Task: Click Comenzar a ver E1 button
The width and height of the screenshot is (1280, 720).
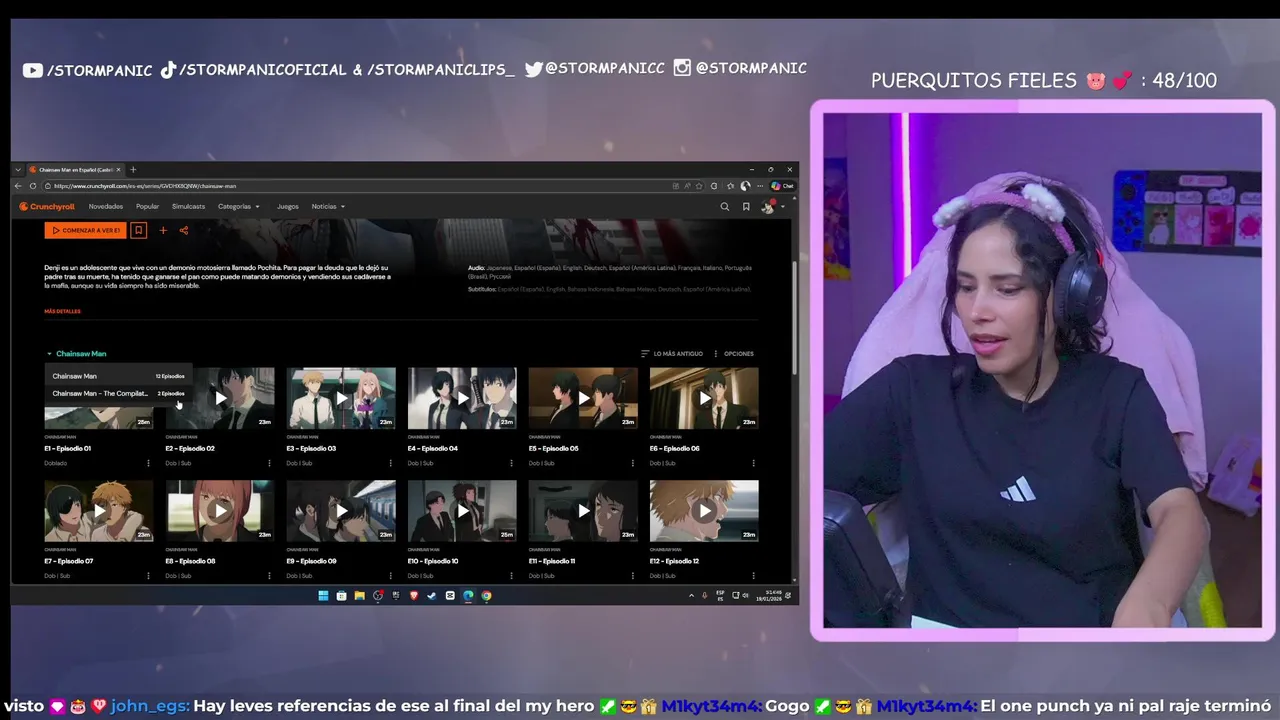Action: click(x=85, y=230)
